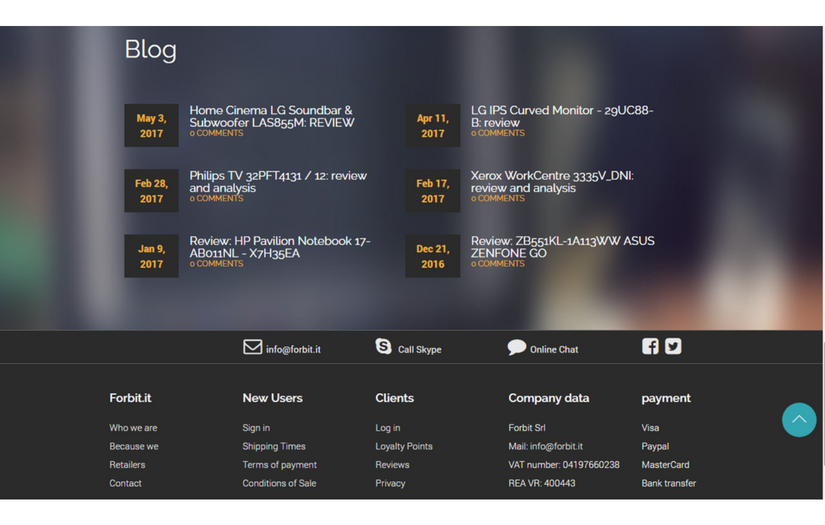The image size is (825, 525).
Task: Open the Loyalty Points link
Action: pos(404,446)
